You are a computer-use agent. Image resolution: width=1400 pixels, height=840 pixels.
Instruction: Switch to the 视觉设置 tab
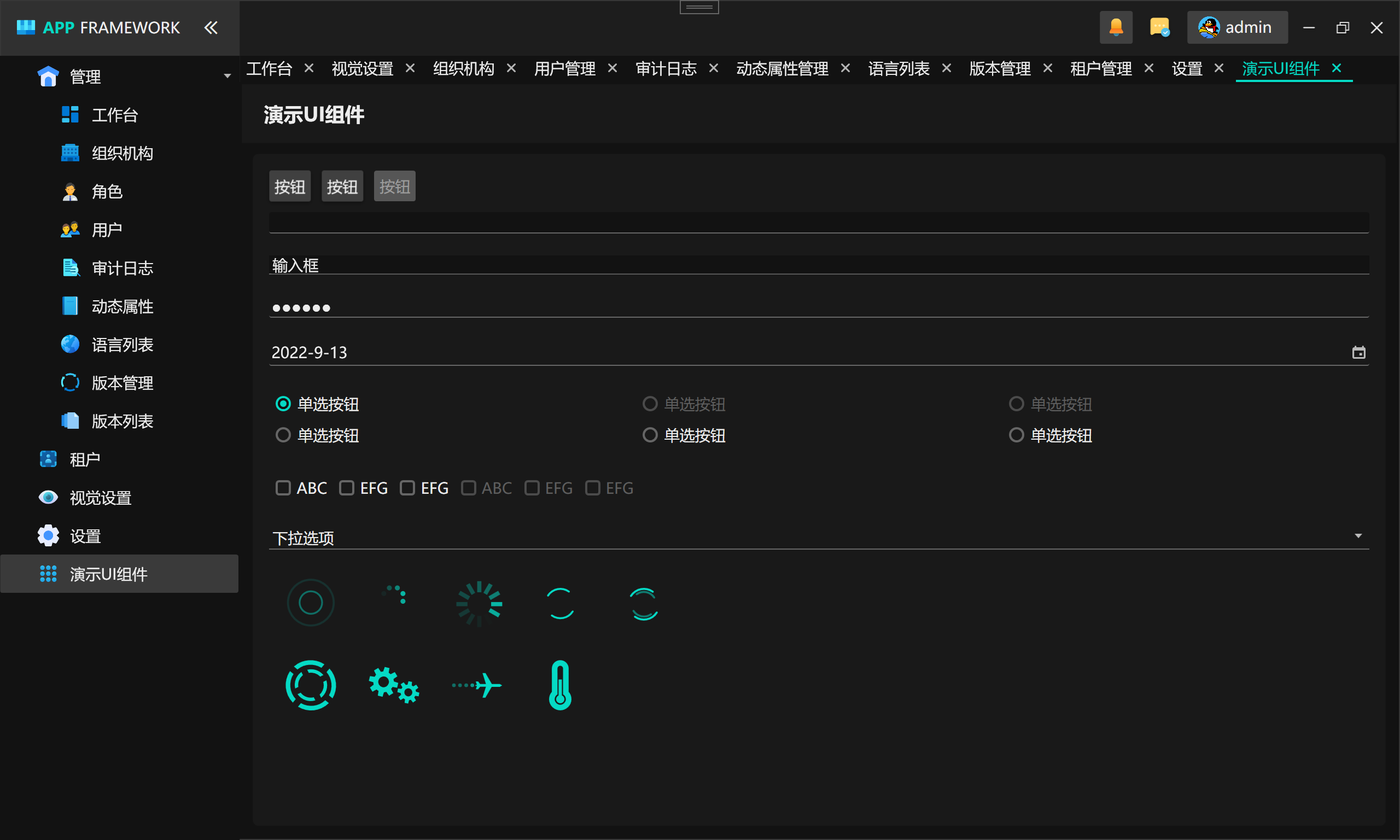coord(362,69)
